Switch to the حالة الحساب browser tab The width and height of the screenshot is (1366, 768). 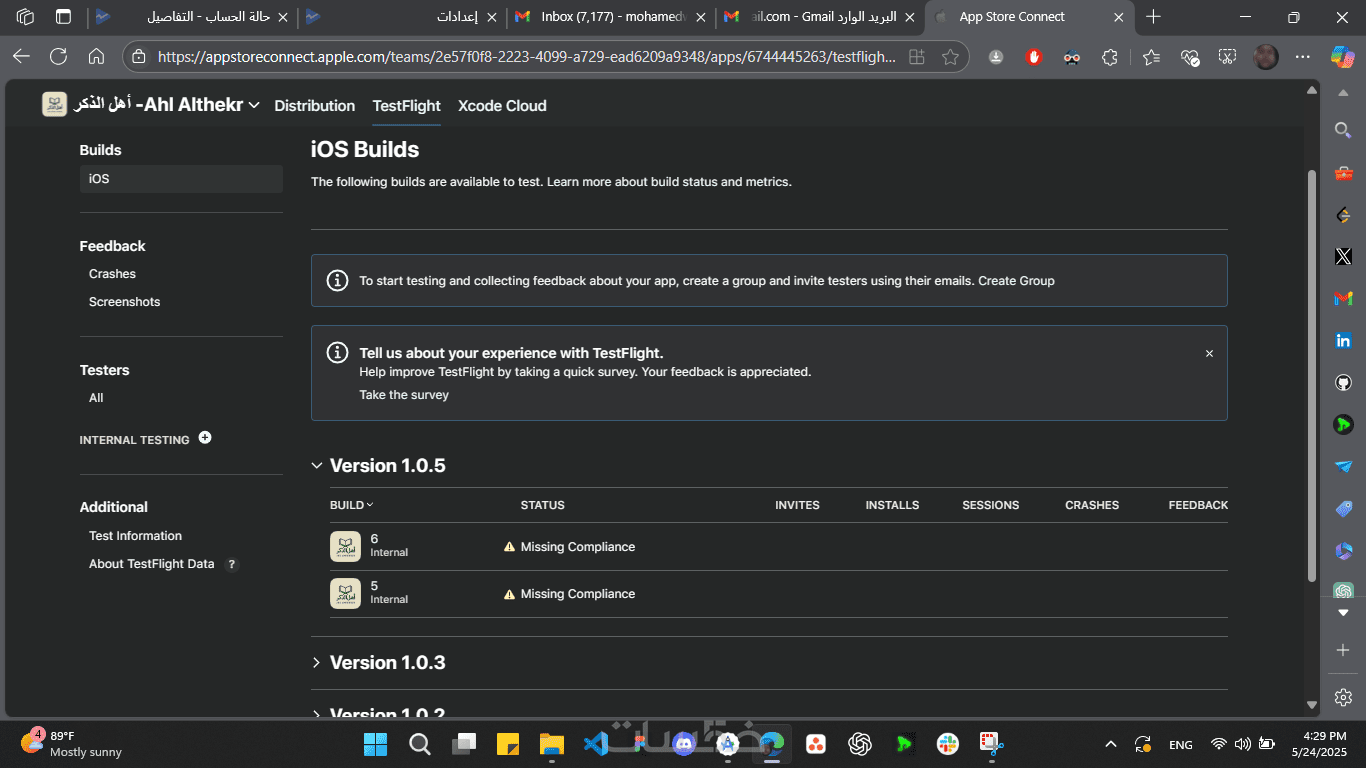(x=192, y=17)
